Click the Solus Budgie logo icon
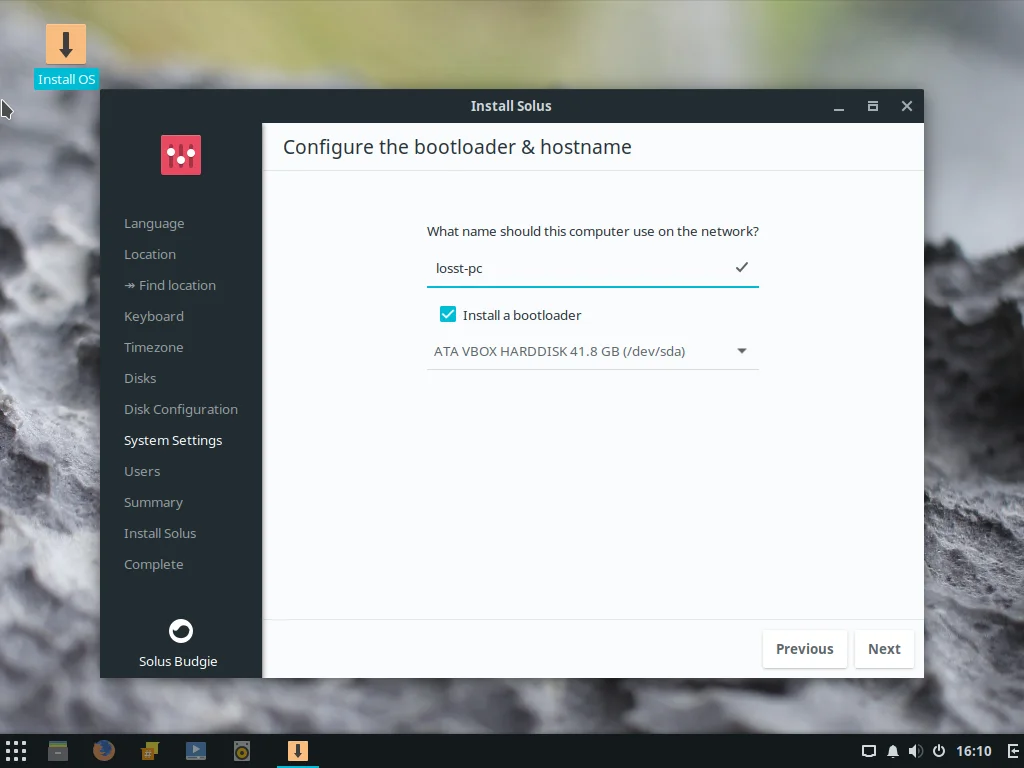Image resolution: width=1024 pixels, height=768 pixels. click(181, 631)
